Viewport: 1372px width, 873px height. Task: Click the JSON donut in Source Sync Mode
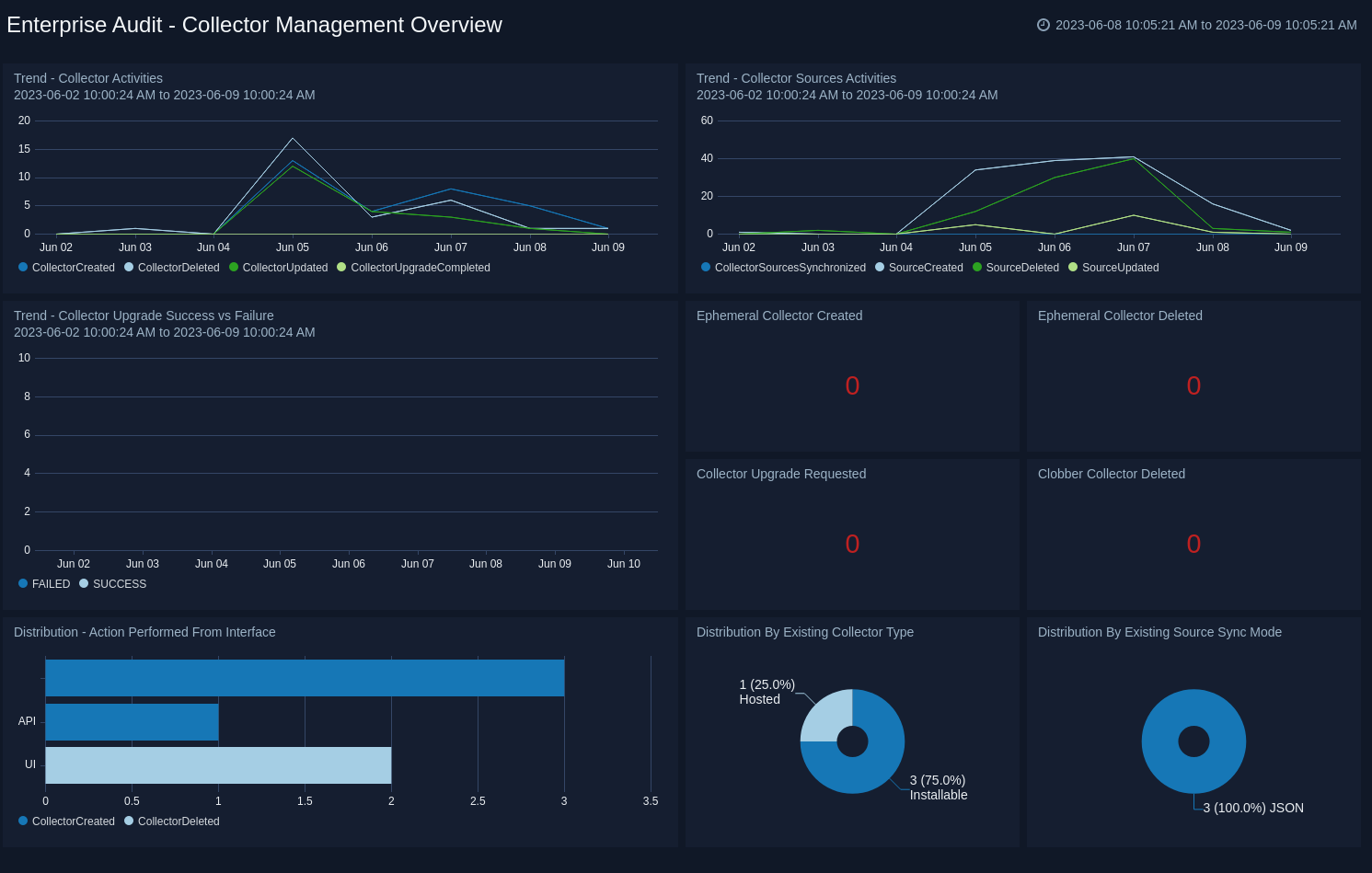tap(1193, 773)
